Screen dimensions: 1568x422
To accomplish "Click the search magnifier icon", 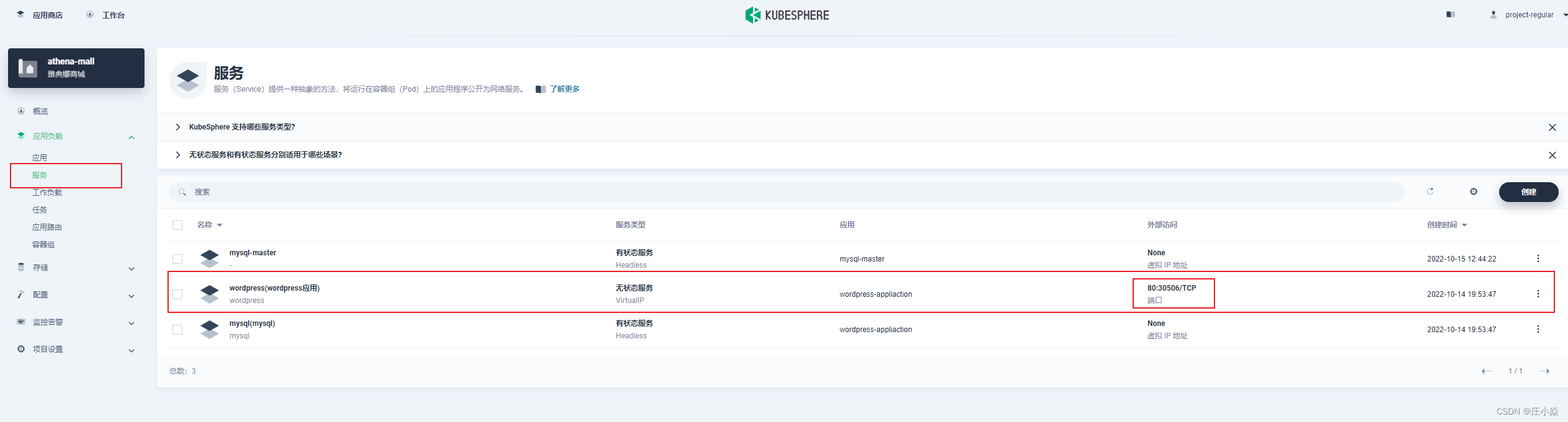I will pos(182,192).
